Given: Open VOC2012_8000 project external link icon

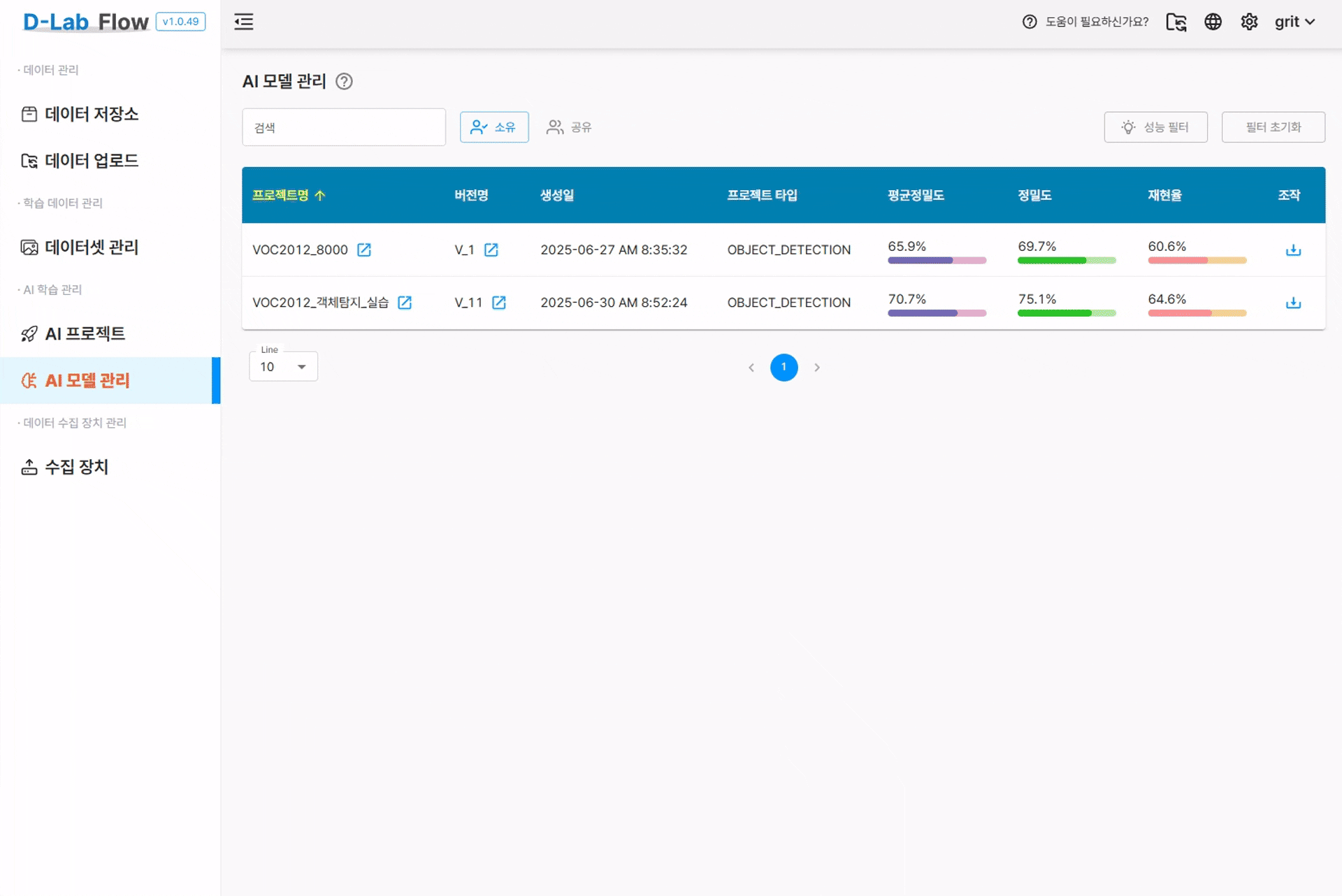Looking at the screenshot, I should [x=364, y=250].
